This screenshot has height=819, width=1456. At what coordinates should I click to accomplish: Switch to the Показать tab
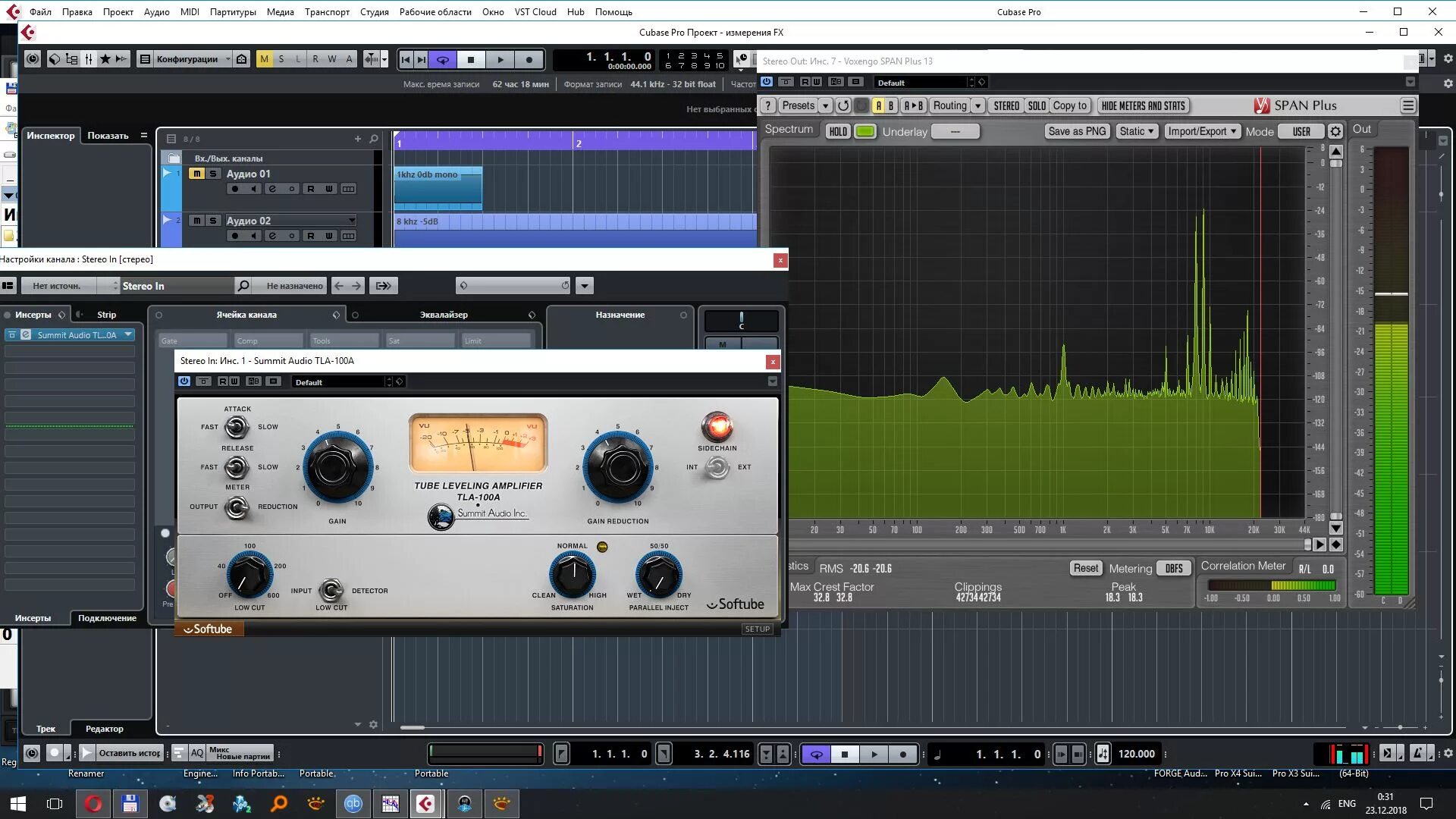tap(108, 136)
